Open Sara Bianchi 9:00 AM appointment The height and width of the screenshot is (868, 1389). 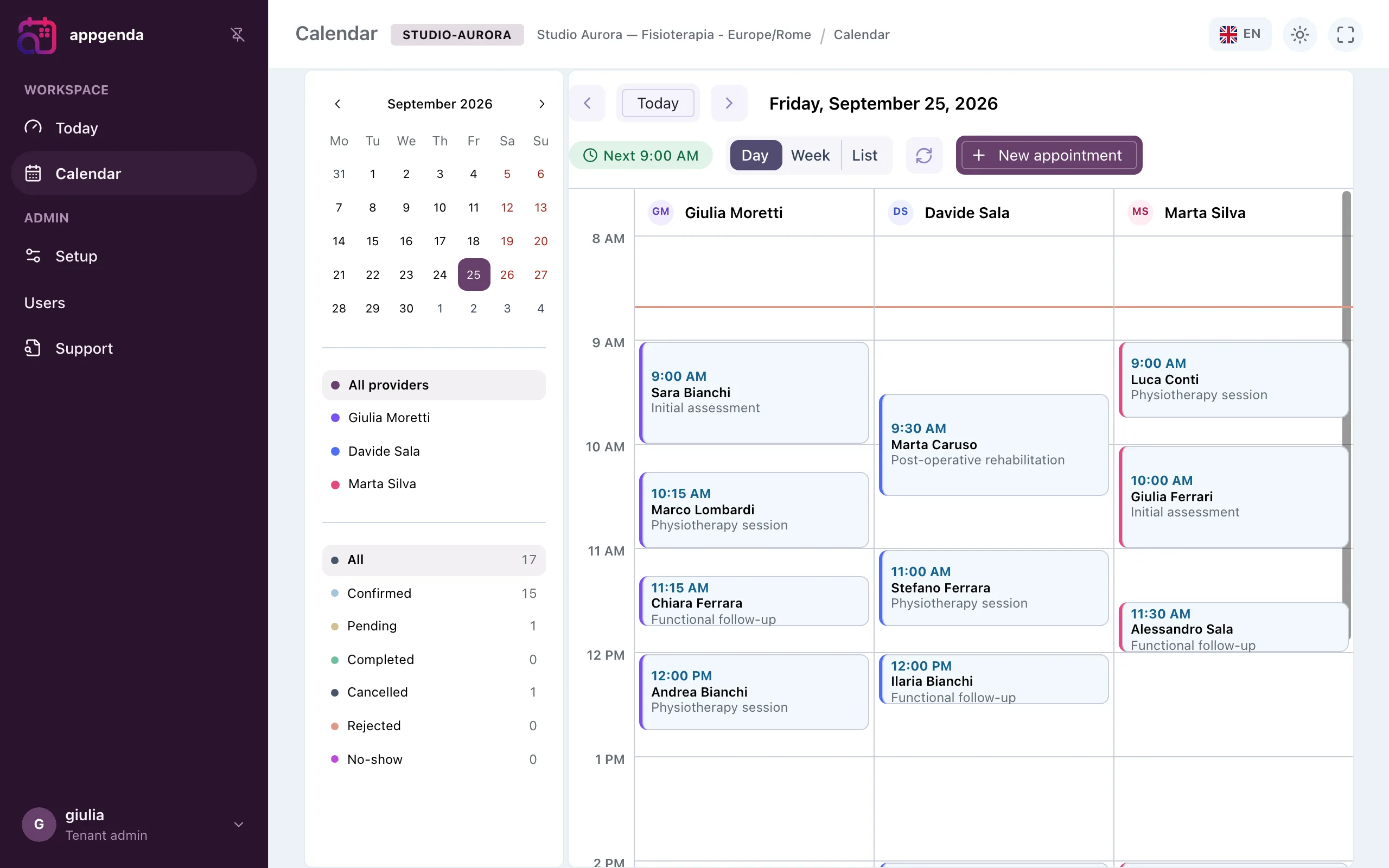click(x=754, y=393)
